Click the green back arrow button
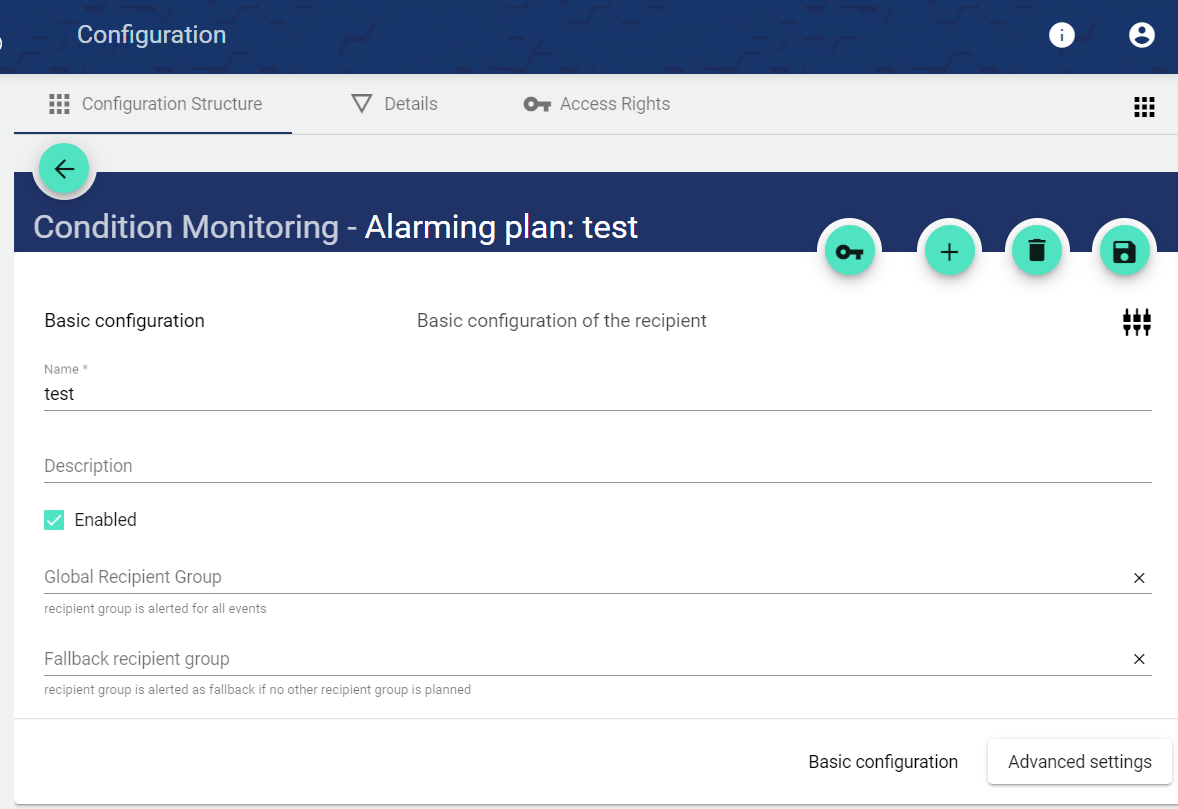 tap(64, 169)
